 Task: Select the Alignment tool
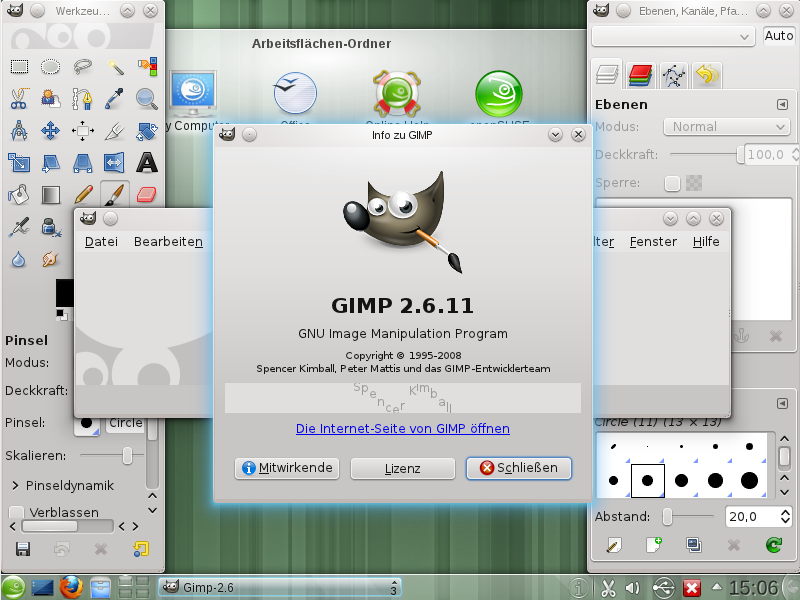83,131
